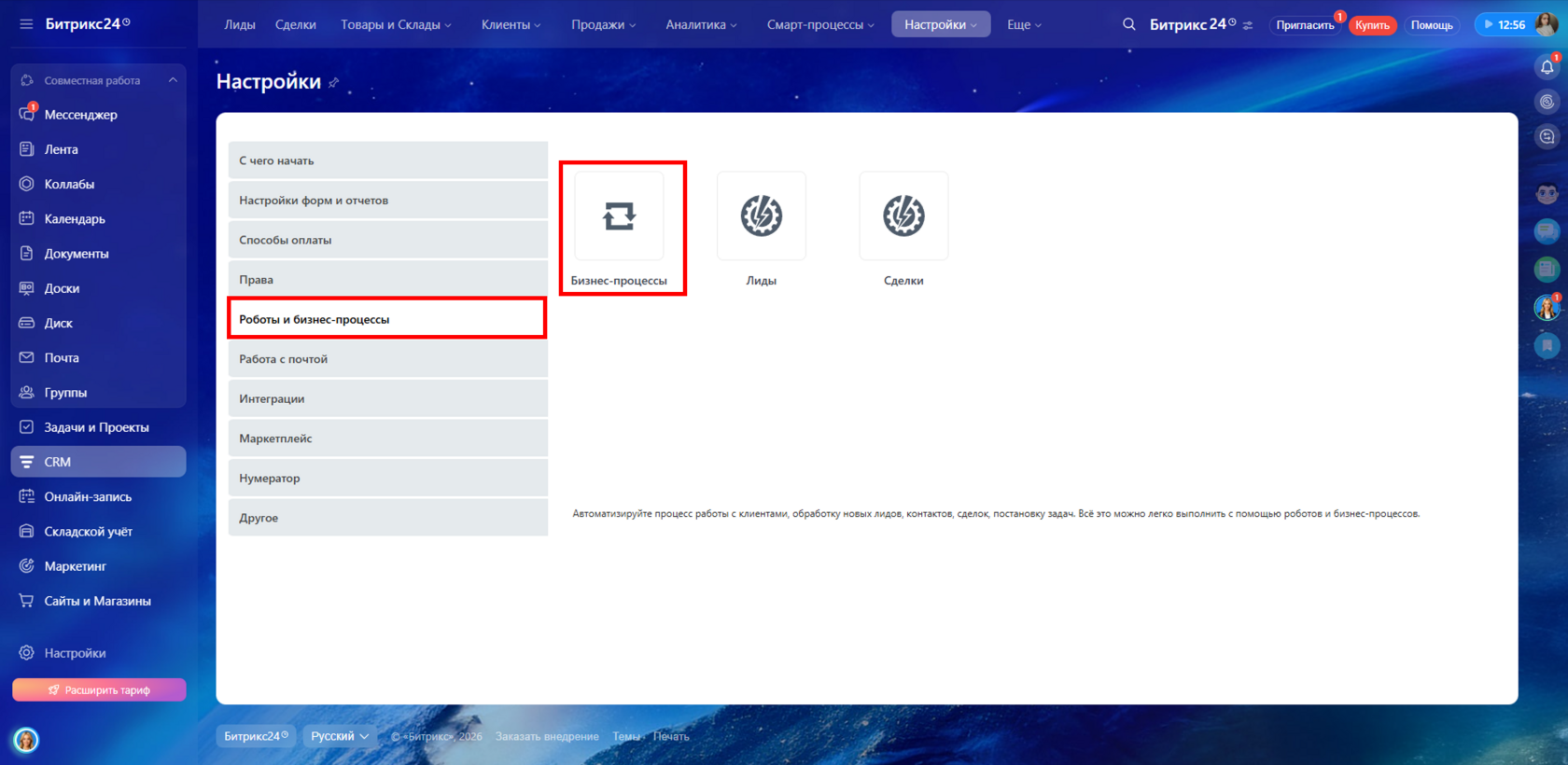Screen dimensions: 1568x765
Task: Select Настройки форм и отчетов section
Action: pos(388,201)
